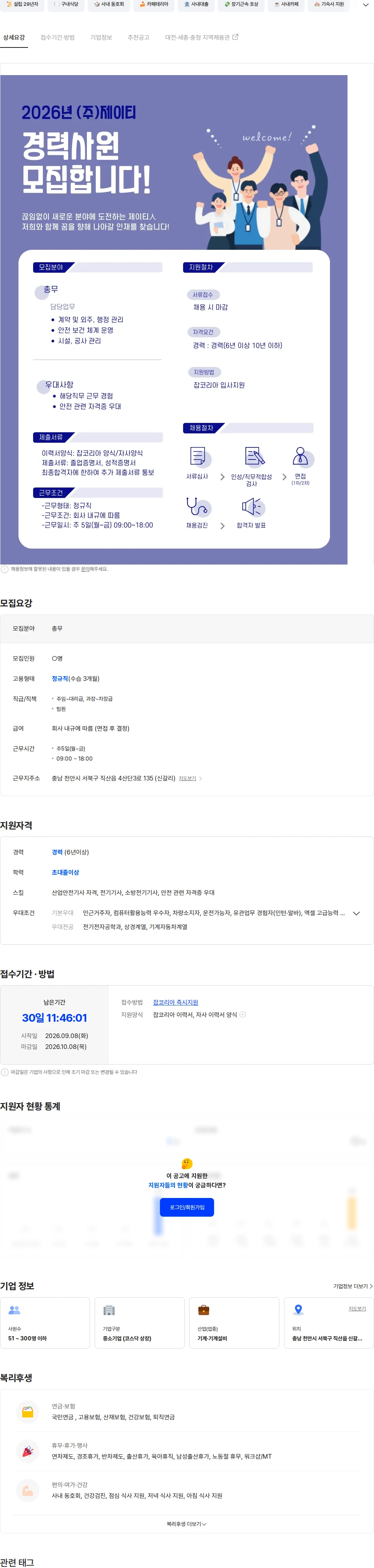Click the 산업(업종) briefcase icon
Image resolution: width=374 pixels, height=1568 pixels.
click(204, 1310)
